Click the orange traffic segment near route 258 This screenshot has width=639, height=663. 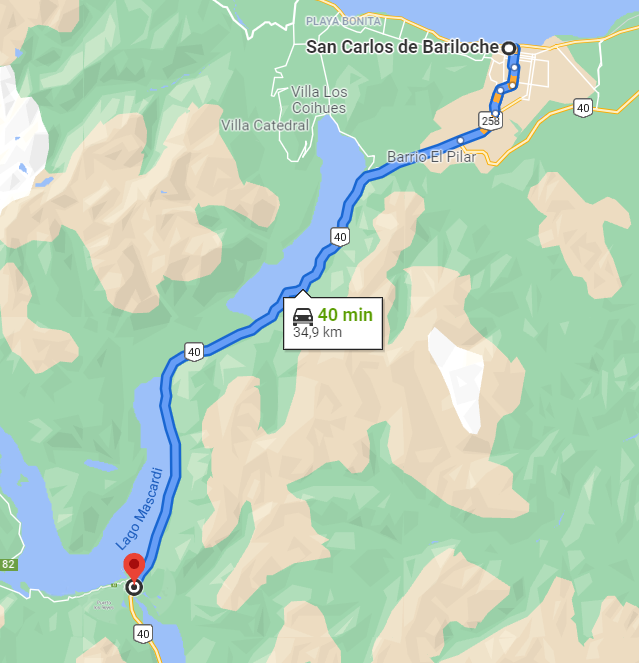[x=496, y=98]
